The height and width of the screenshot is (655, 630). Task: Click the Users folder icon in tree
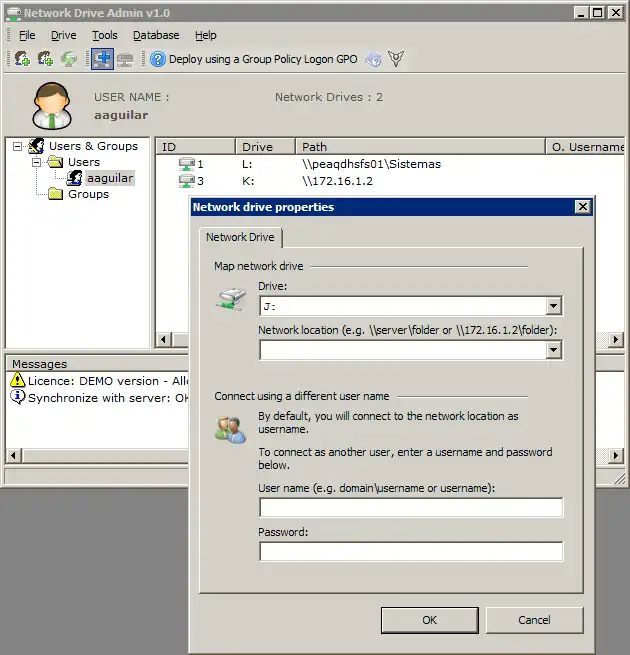click(55, 162)
